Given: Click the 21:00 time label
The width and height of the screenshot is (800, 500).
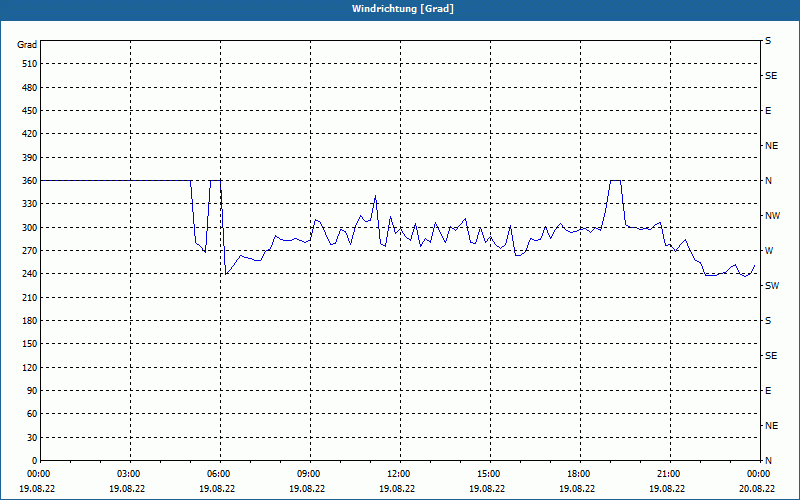Looking at the screenshot, I should 668,474.
